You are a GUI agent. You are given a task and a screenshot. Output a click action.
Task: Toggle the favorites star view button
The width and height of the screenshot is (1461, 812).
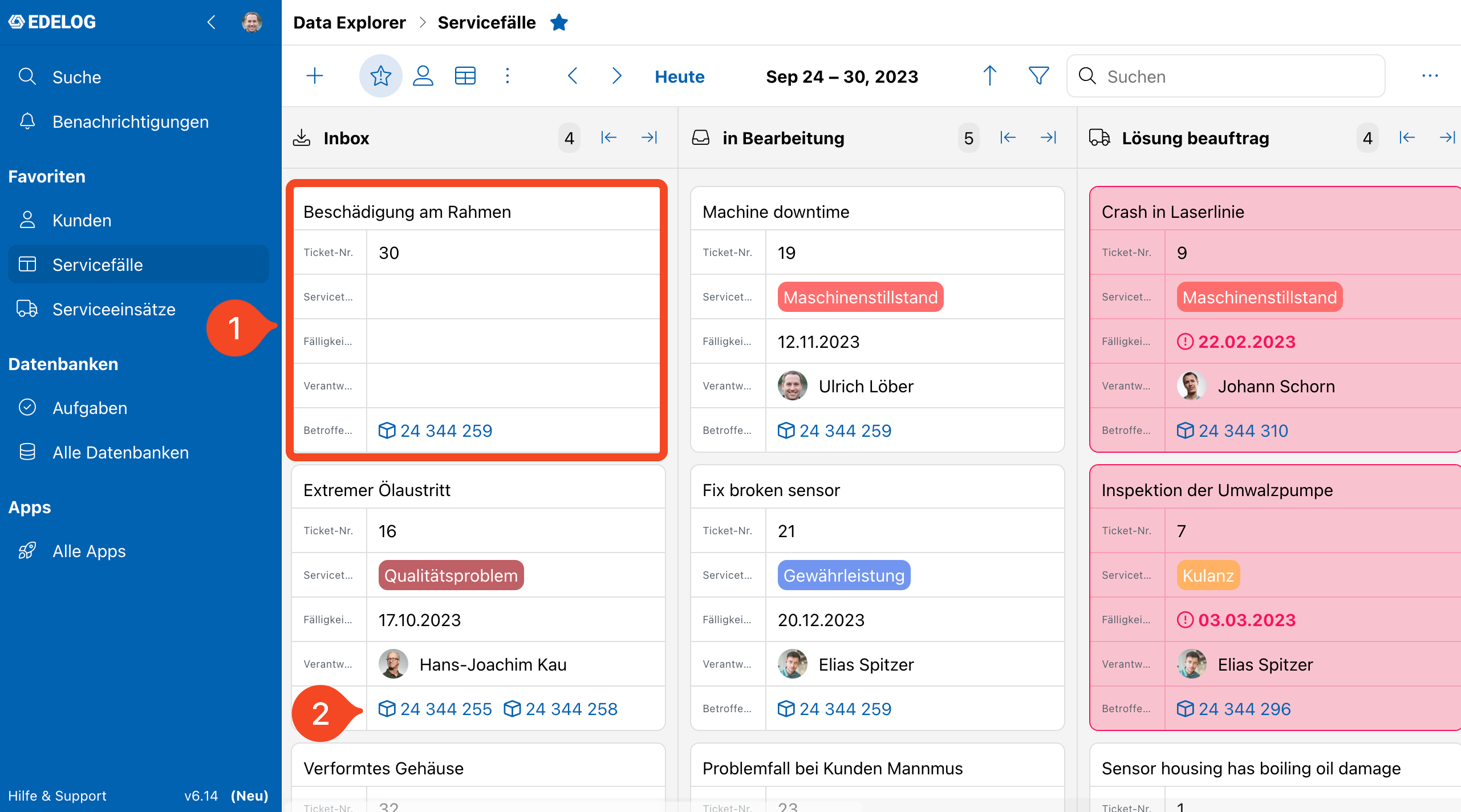pyautogui.click(x=380, y=76)
